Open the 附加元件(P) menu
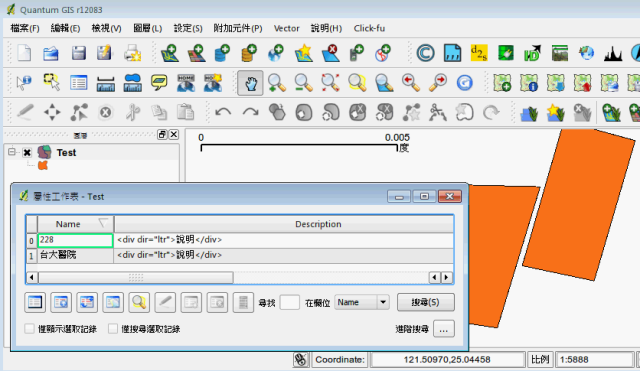Viewport: 640px width, 371px height. coord(238,28)
